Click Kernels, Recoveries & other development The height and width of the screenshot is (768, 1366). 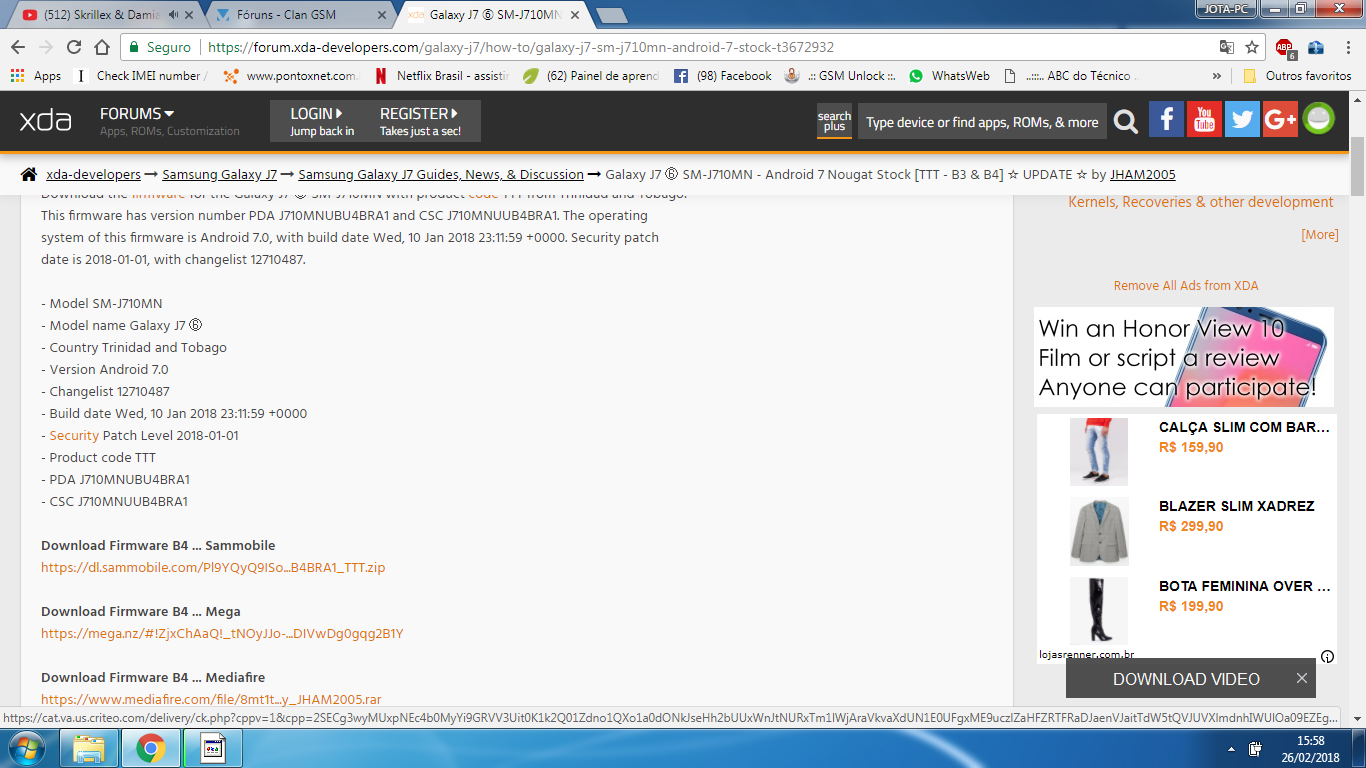(x=1201, y=202)
